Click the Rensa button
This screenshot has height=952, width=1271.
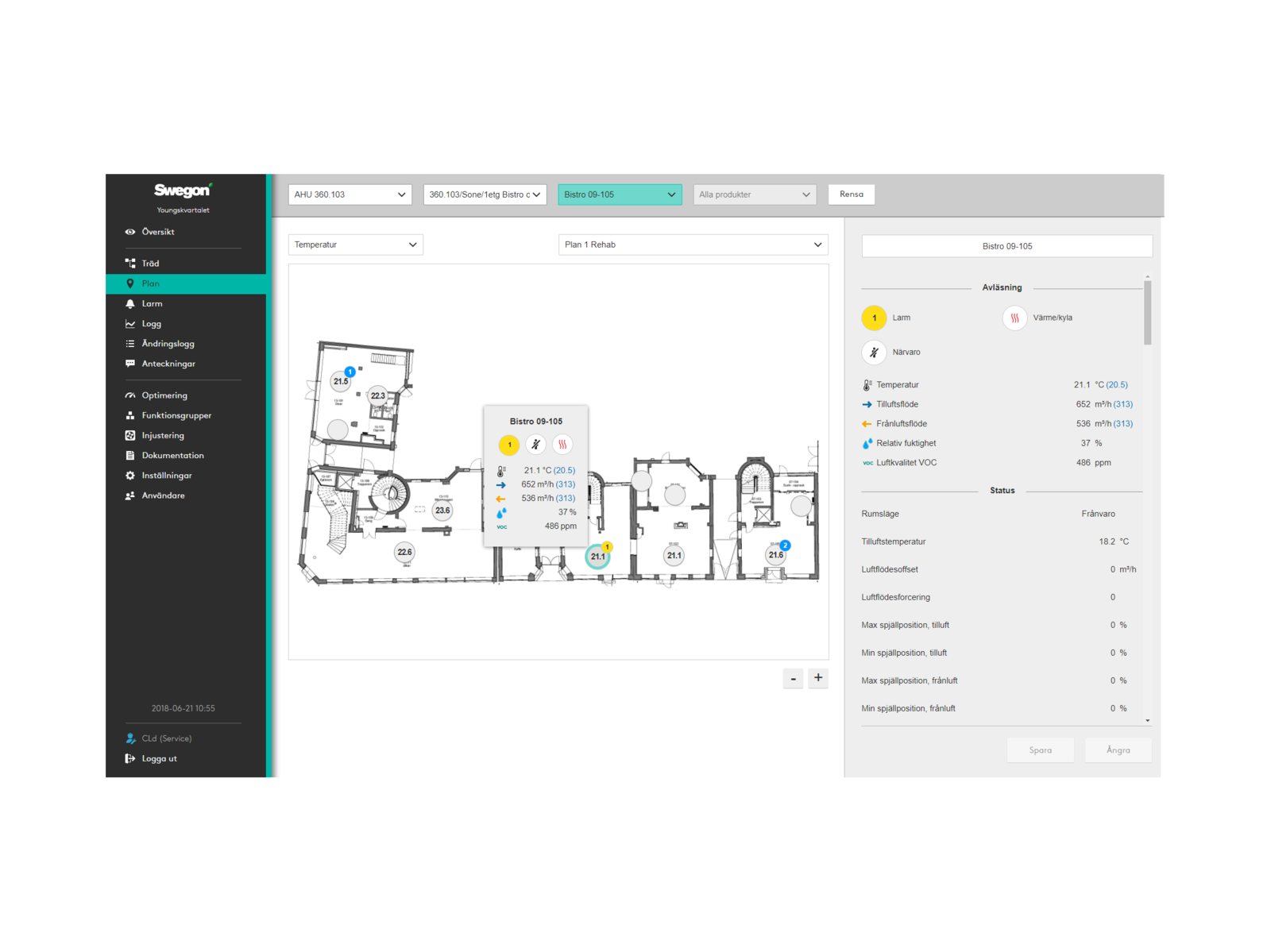click(x=851, y=195)
